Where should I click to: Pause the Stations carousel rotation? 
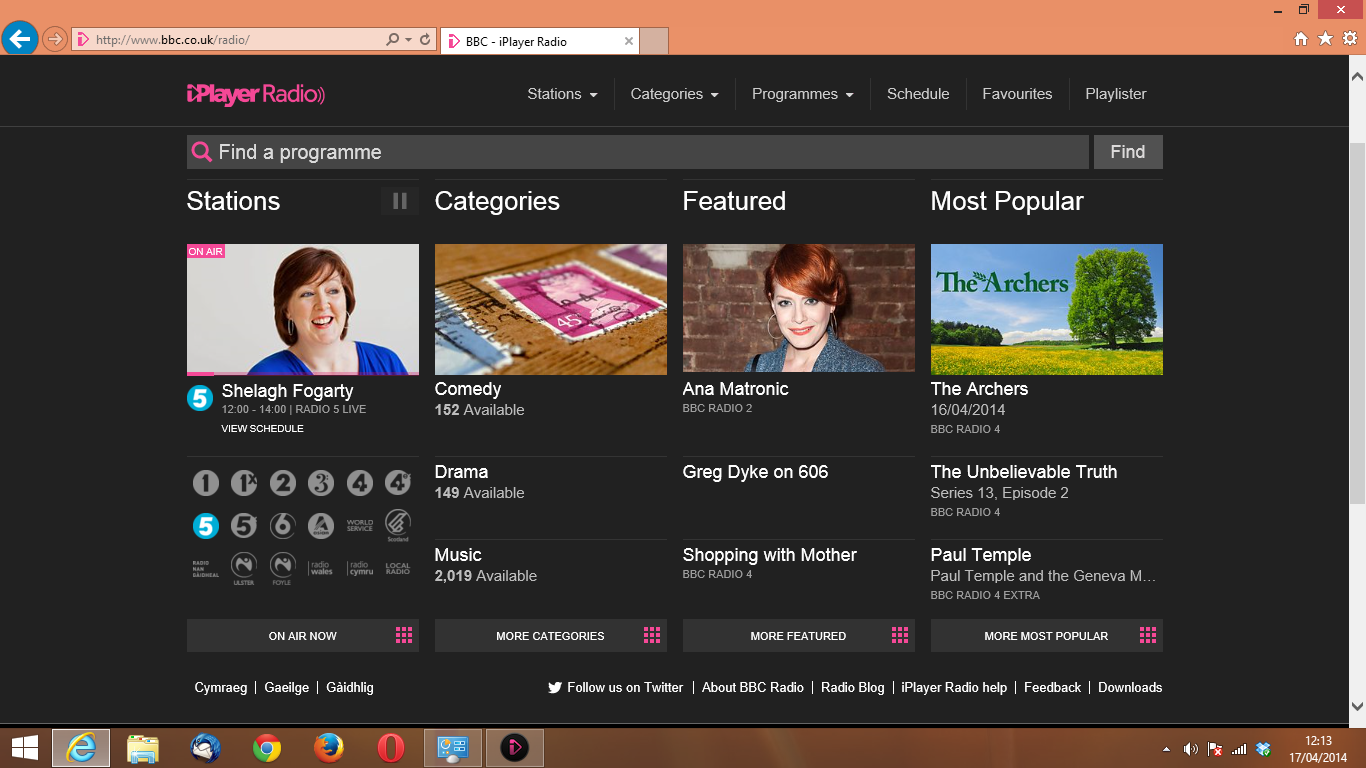coord(399,201)
